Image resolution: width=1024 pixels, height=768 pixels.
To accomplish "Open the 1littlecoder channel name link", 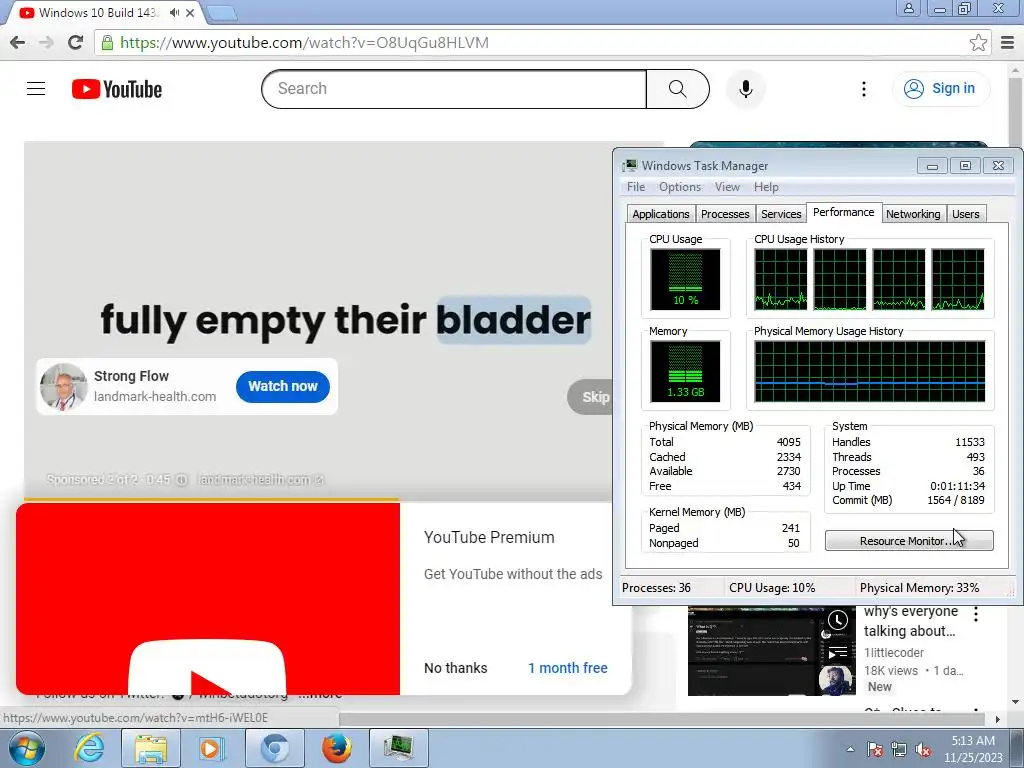I will pyautogui.click(x=893, y=652).
